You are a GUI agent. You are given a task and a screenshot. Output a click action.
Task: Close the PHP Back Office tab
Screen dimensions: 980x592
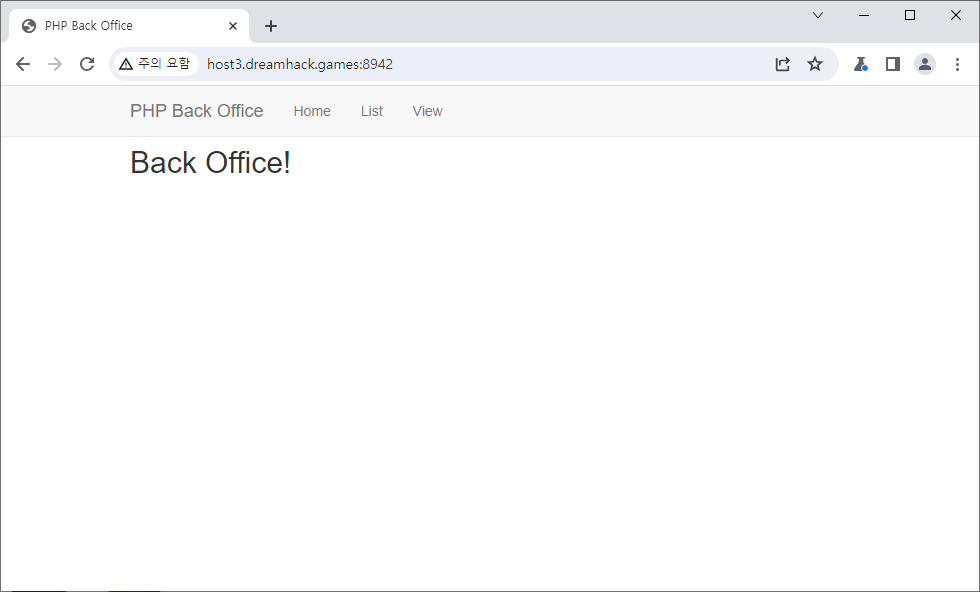coord(233,26)
